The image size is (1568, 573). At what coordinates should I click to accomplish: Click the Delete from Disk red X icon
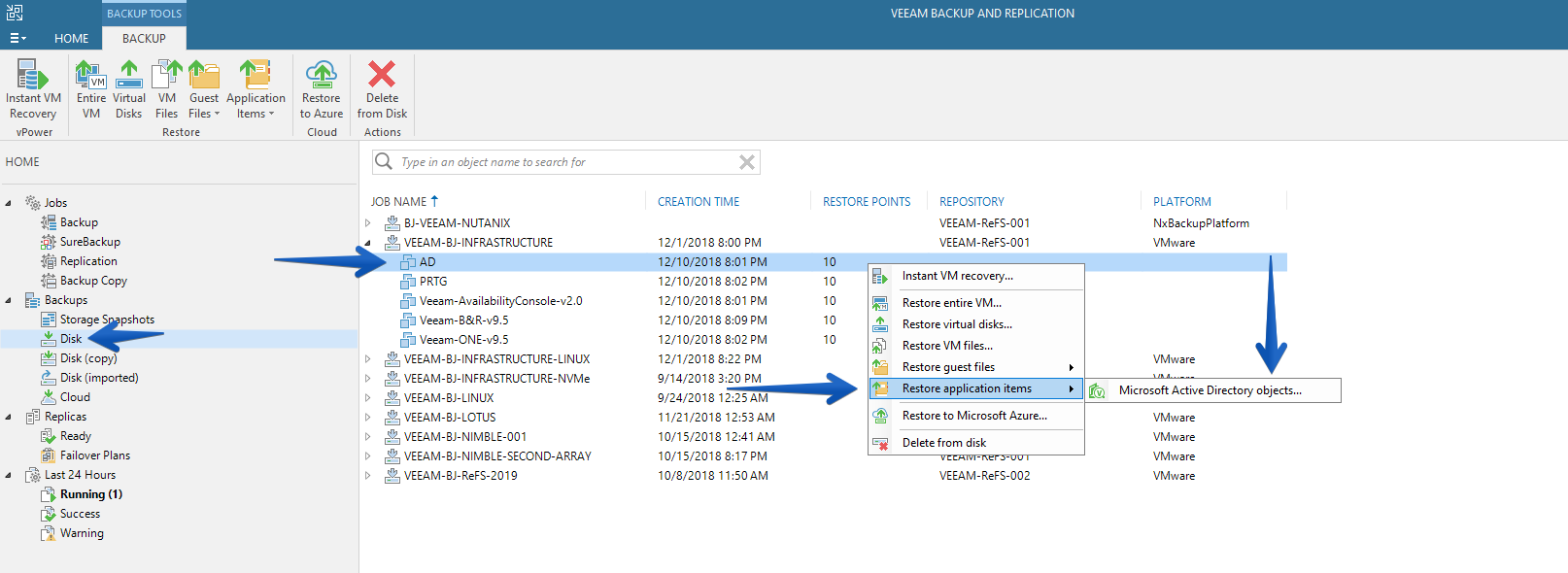coord(382,74)
